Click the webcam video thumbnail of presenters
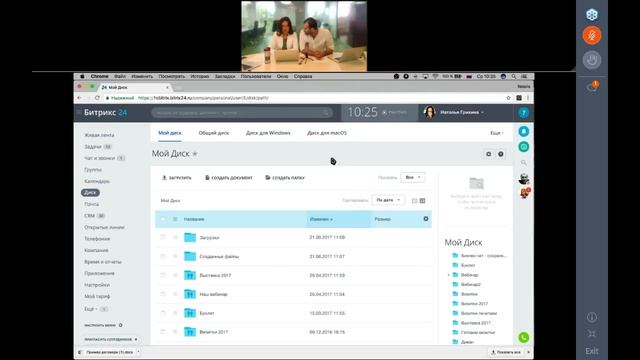Viewport: 640px width, 360px height. coord(304,36)
